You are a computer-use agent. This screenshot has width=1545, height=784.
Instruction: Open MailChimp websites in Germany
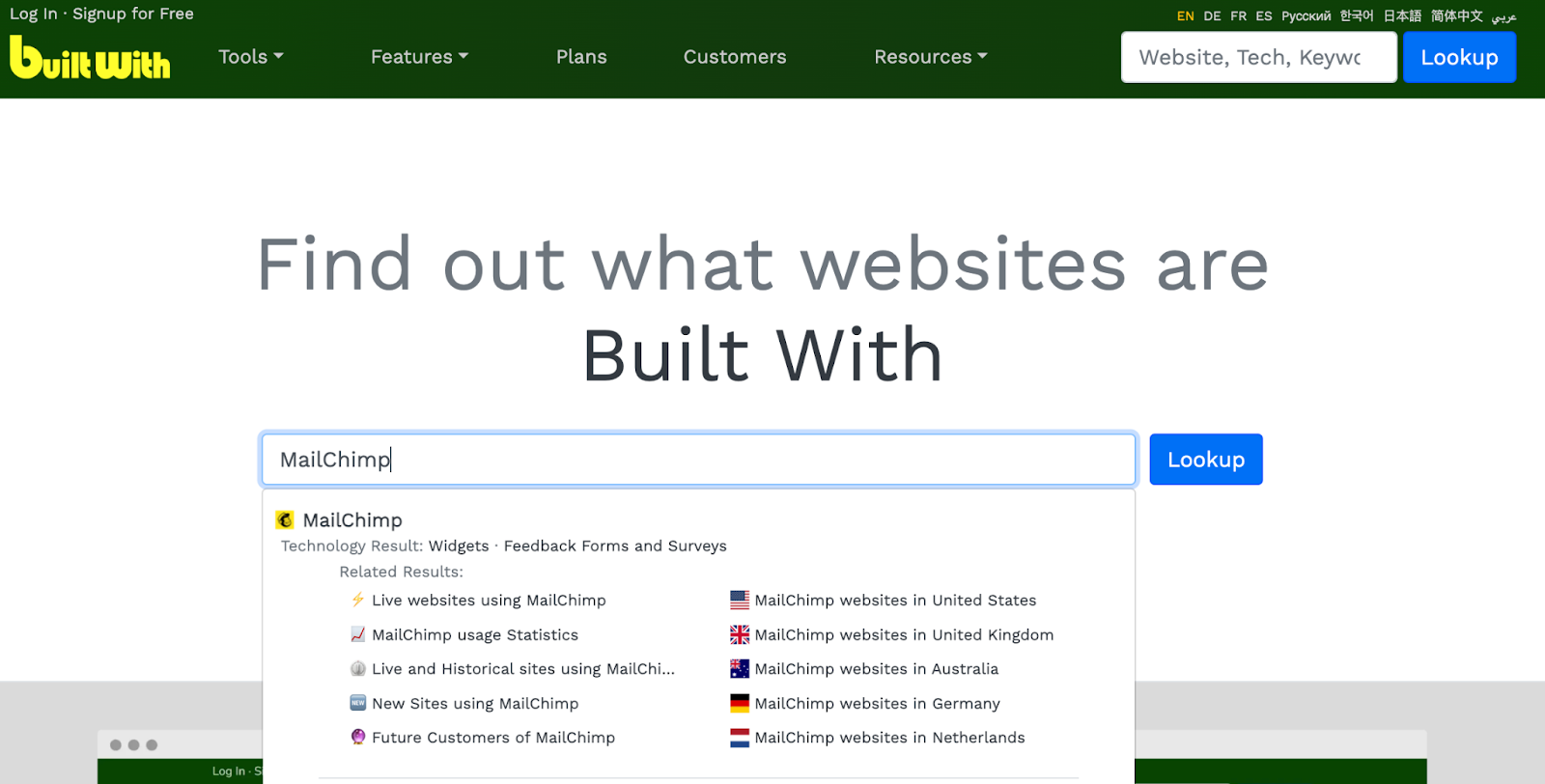coord(877,703)
